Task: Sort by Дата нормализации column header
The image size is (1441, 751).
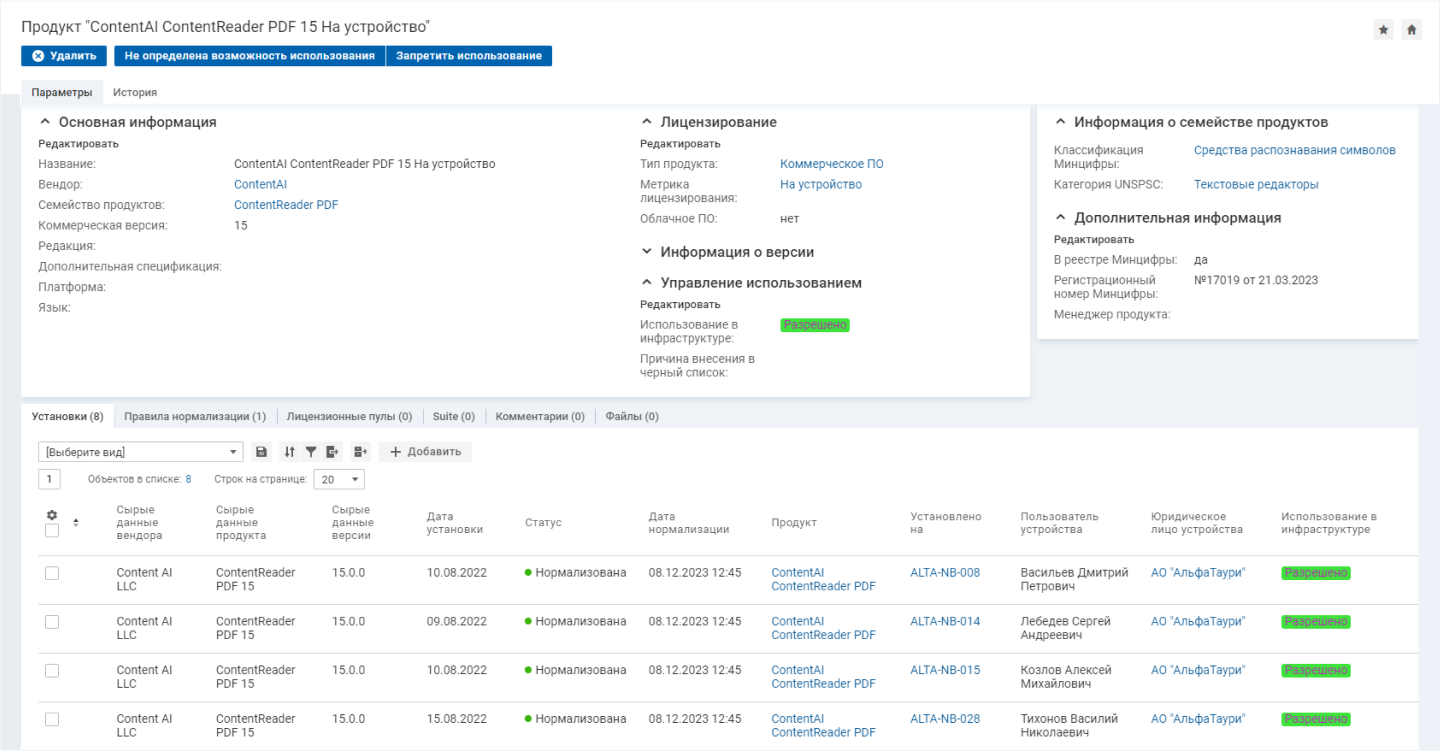Action: click(688, 523)
